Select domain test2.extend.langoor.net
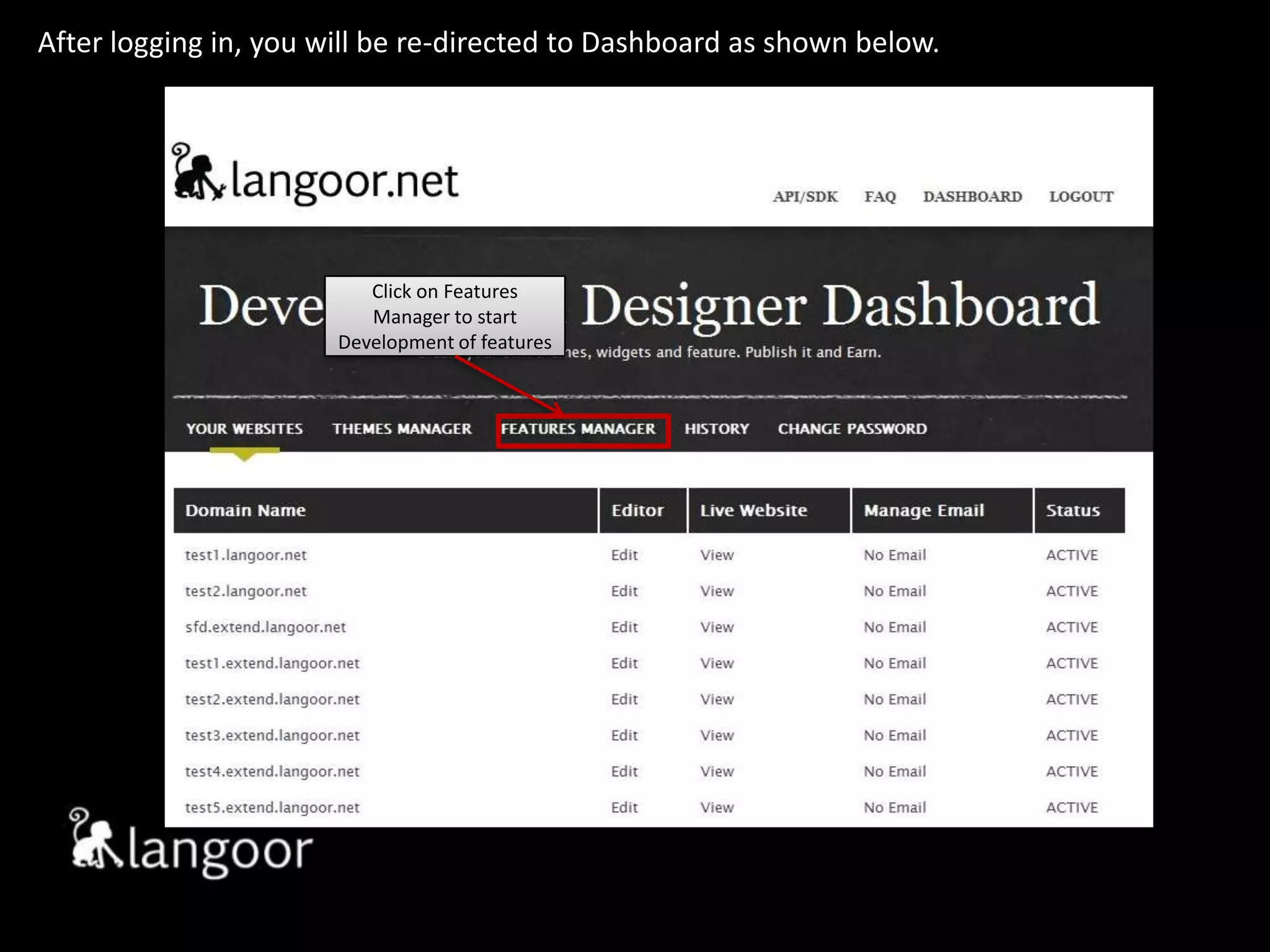This screenshot has width=1270, height=952. click(272, 699)
